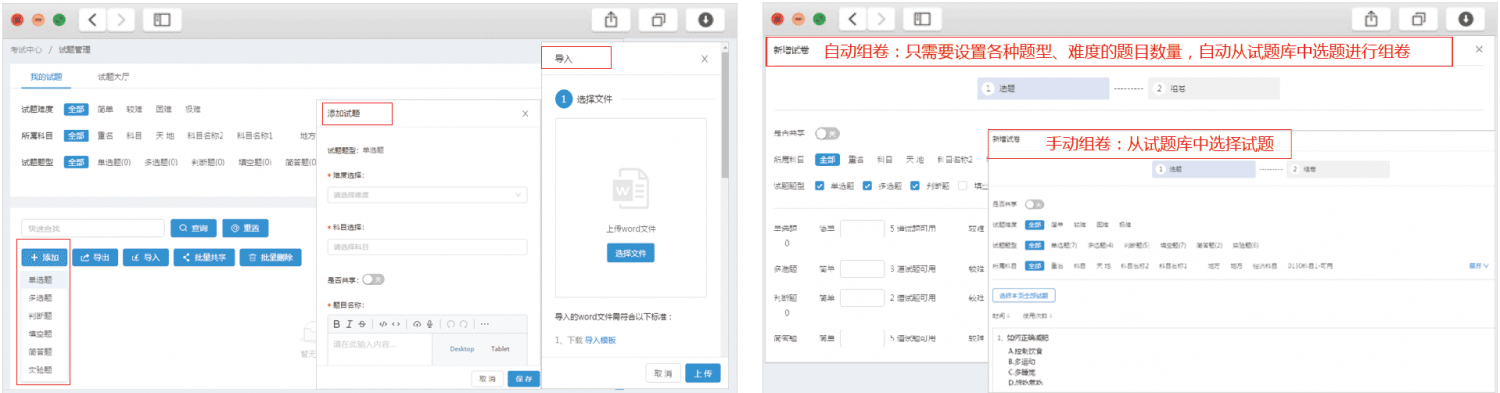This screenshot has height=393, width=1500.
Task: Apply strikethrough in the question editor
Action: 361,324
